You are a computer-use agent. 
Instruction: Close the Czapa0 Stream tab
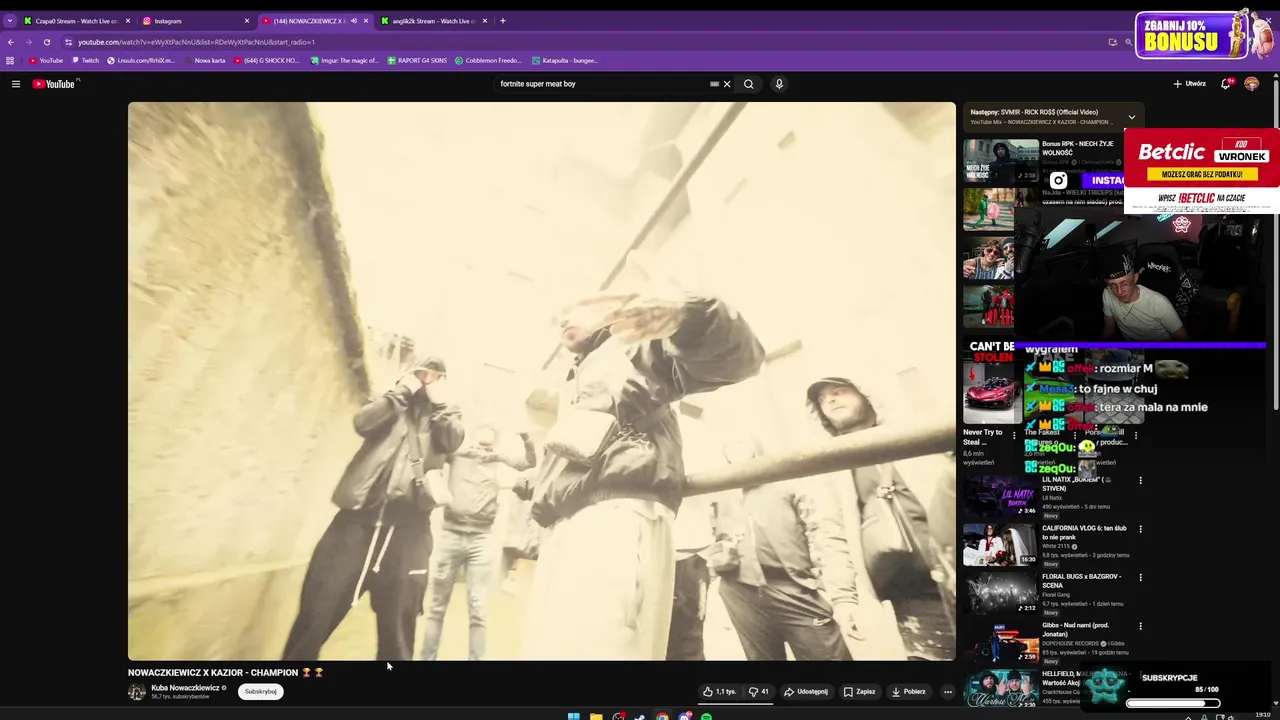tap(128, 21)
